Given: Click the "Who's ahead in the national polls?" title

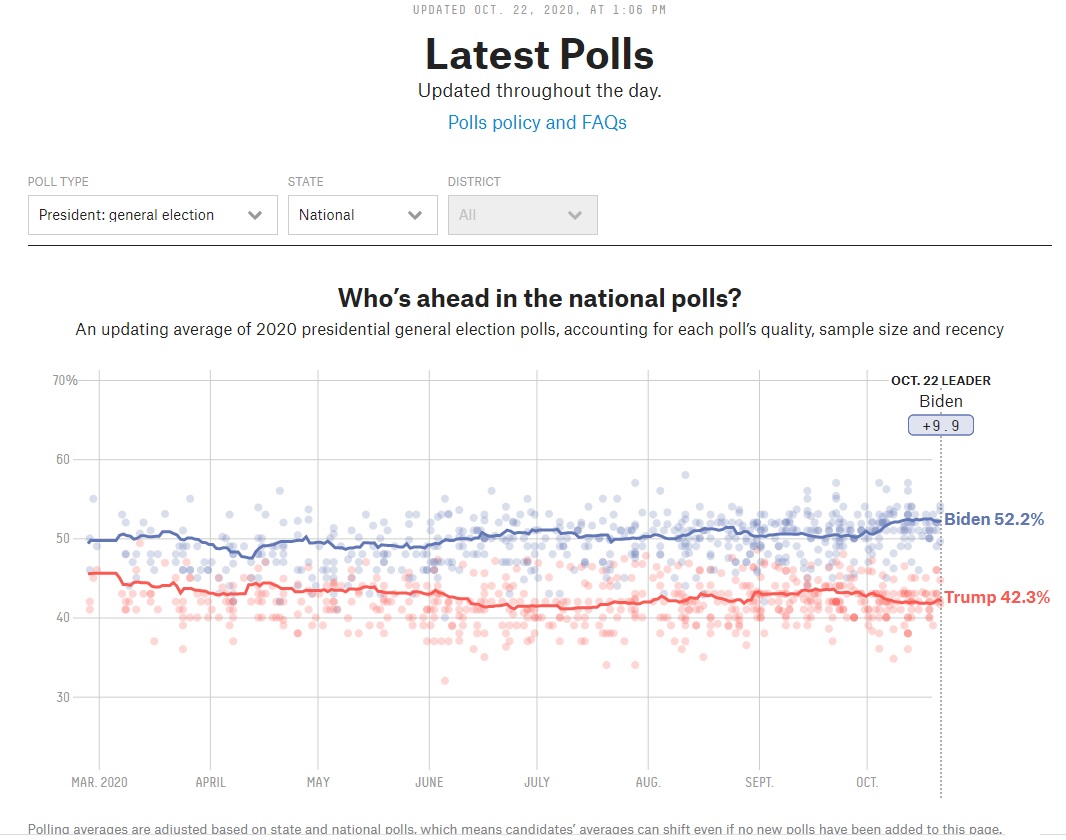Looking at the screenshot, I should pos(539,298).
